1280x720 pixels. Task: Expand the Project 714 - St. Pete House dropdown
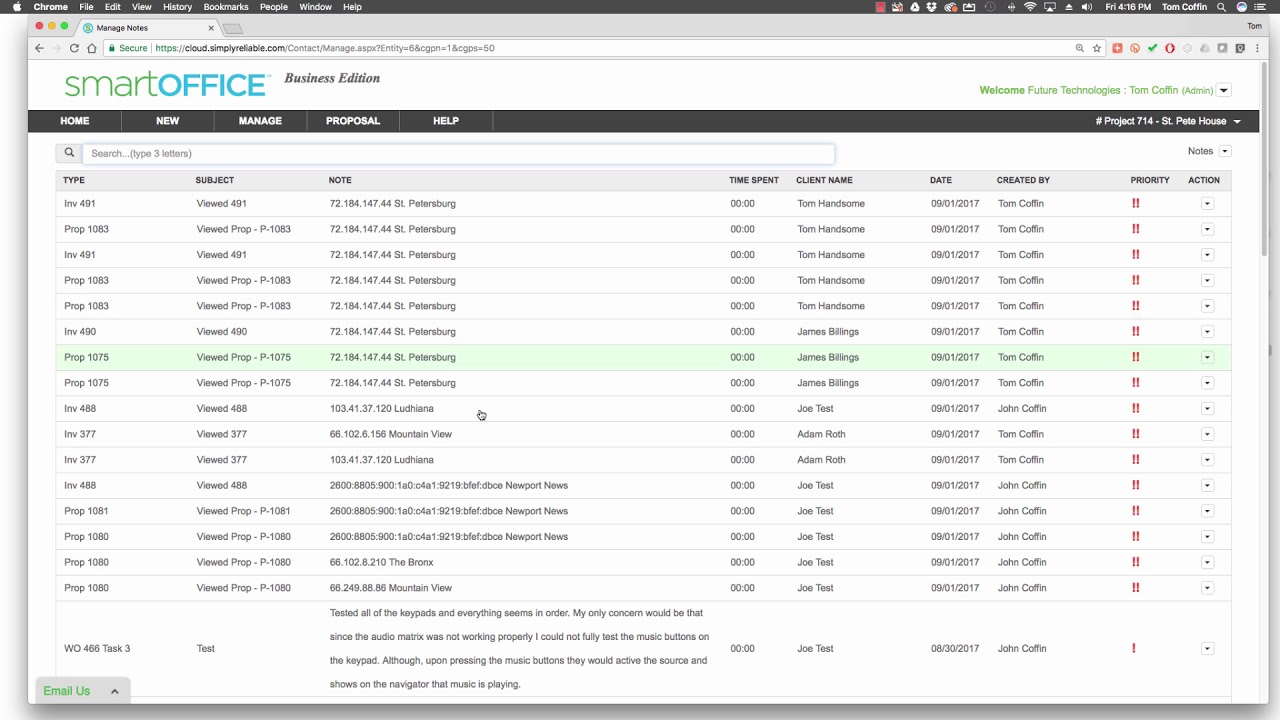coord(1237,122)
